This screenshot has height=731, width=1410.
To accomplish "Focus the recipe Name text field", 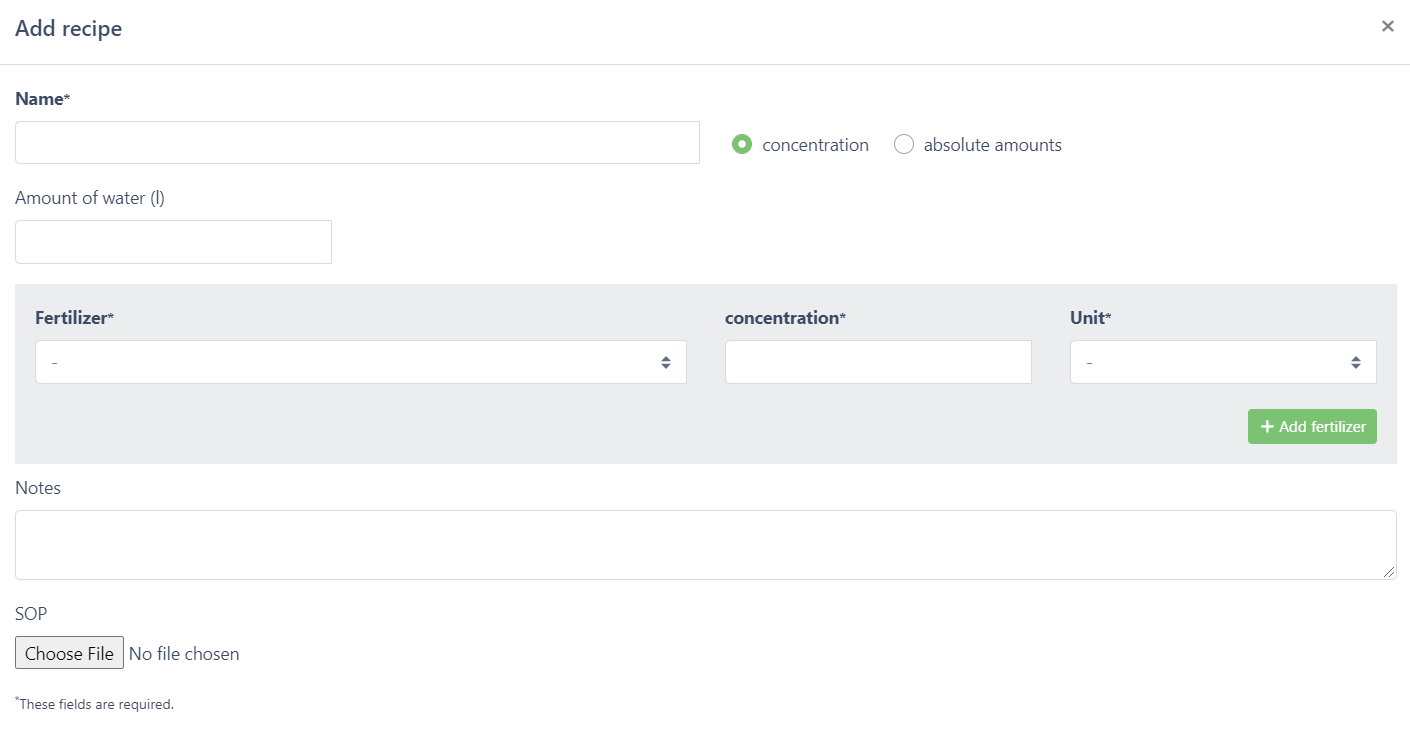I will [357, 143].
